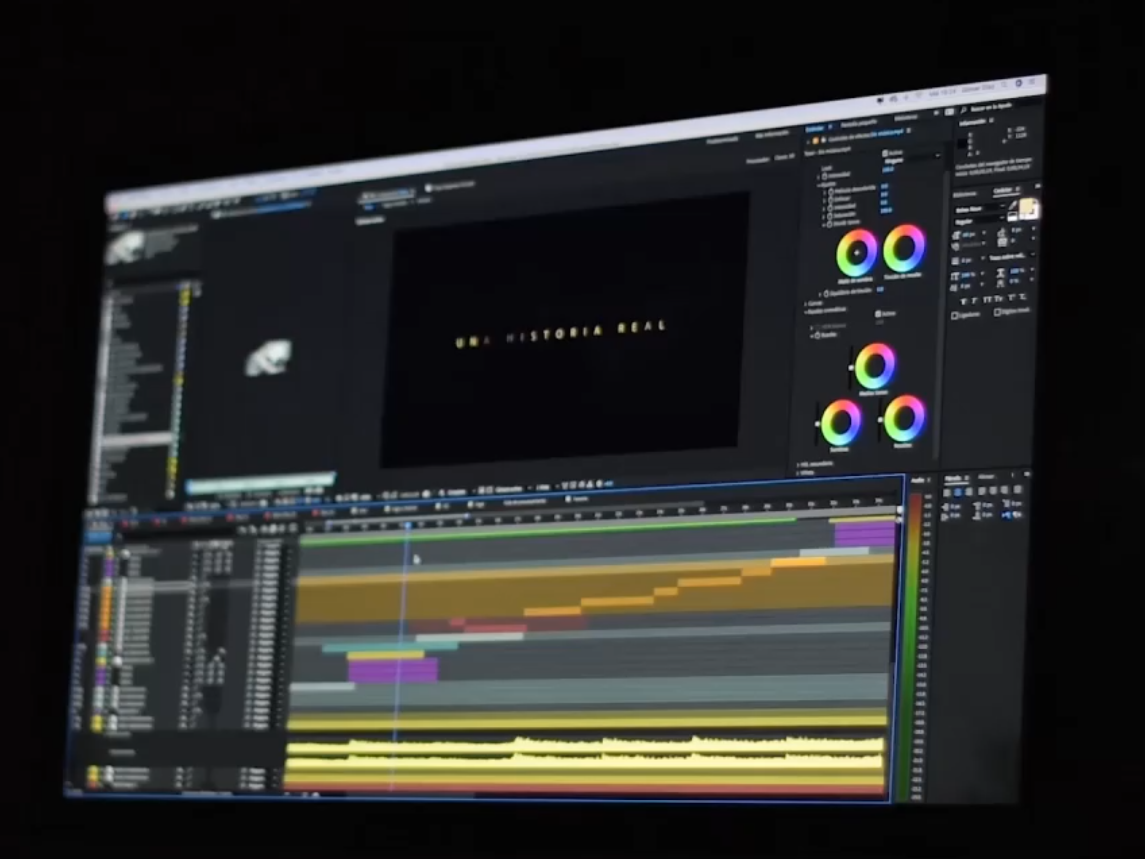Image resolution: width=1145 pixels, height=859 pixels.
Task: Click the Resaltes color wheel
Action: click(904, 419)
